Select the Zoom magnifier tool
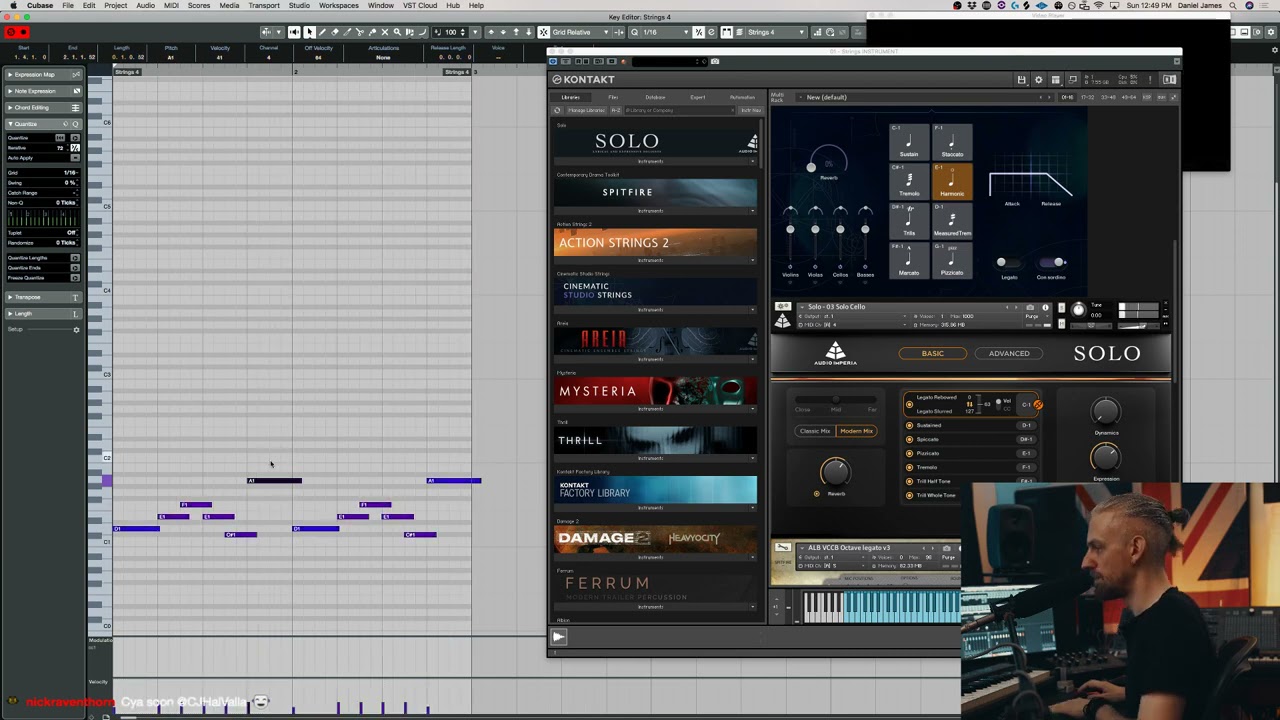The width and height of the screenshot is (1280, 720). 397,32
